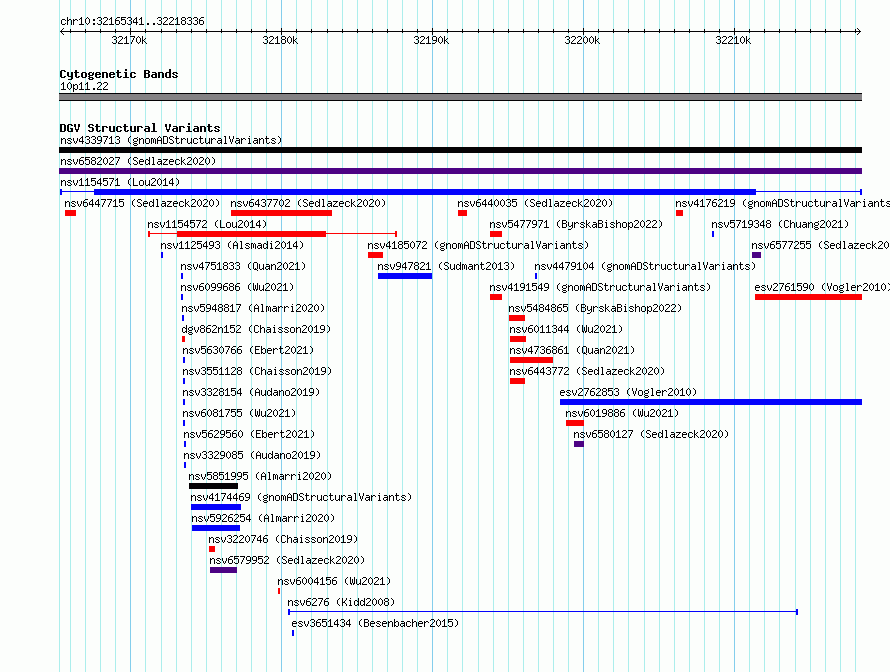Click nsv6443772 (Sedlazeck2020) label
This screenshot has height=672, width=890.
click(587, 371)
